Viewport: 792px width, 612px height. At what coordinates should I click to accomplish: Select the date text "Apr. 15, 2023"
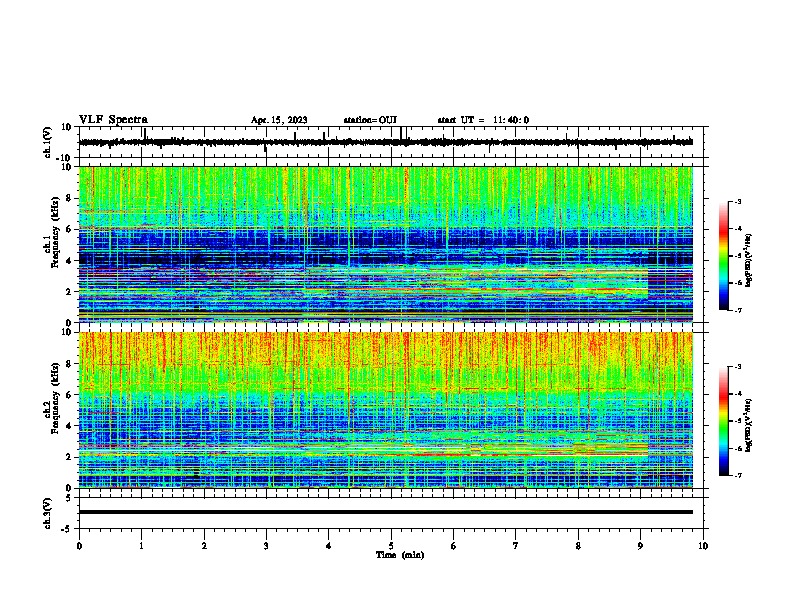pos(279,120)
